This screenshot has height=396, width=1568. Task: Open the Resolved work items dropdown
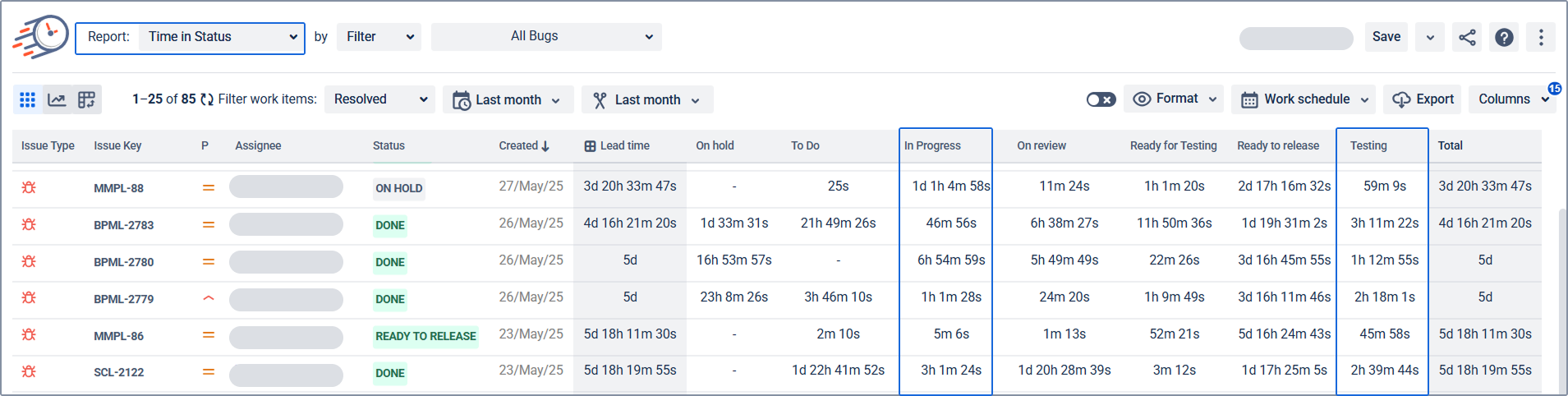point(380,99)
